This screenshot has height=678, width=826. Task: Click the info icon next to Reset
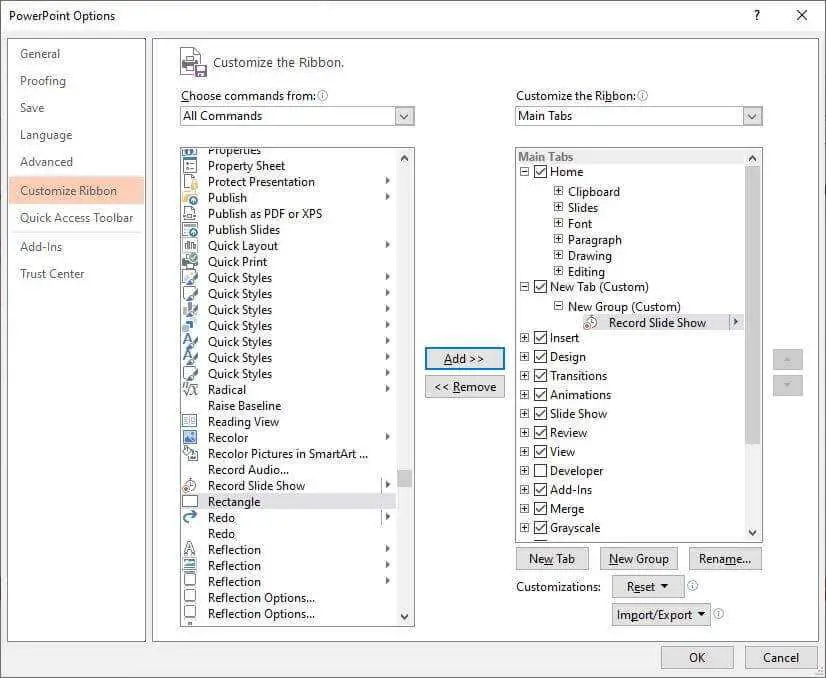pyautogui.click(x=693, y=586)
